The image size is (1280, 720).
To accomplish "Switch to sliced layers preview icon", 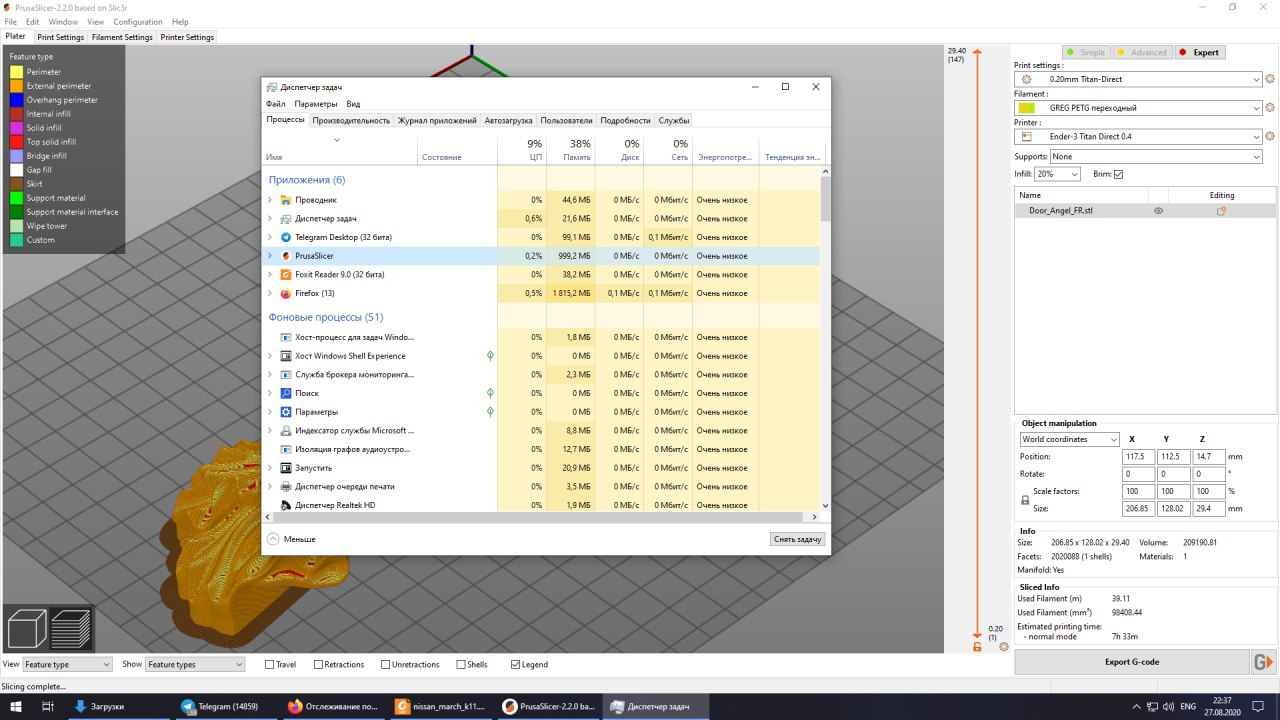I will click(71, 629).
